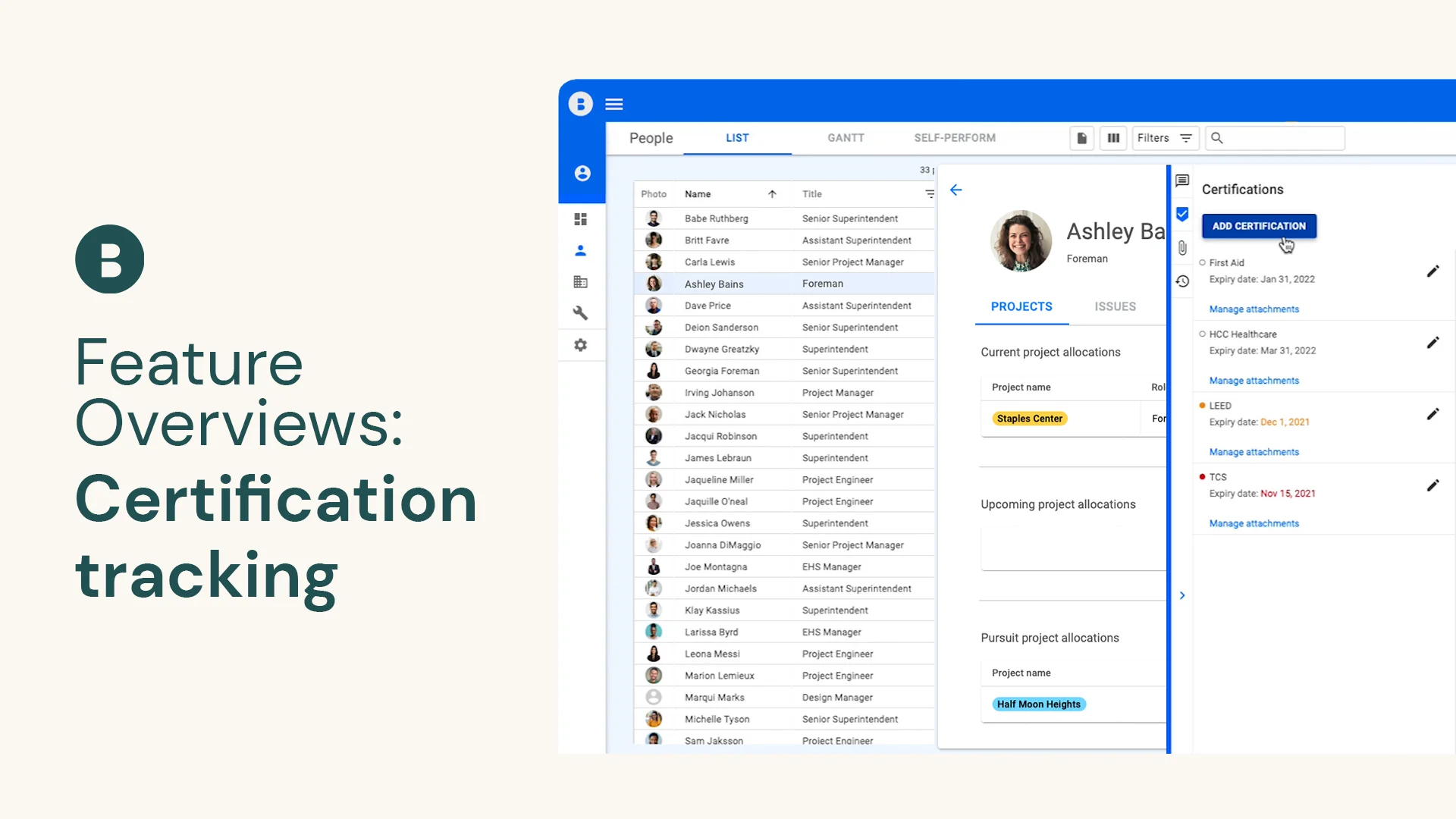Sort by Name column ascending arrow
This screenshot has width=1456, height=819.
772,194
